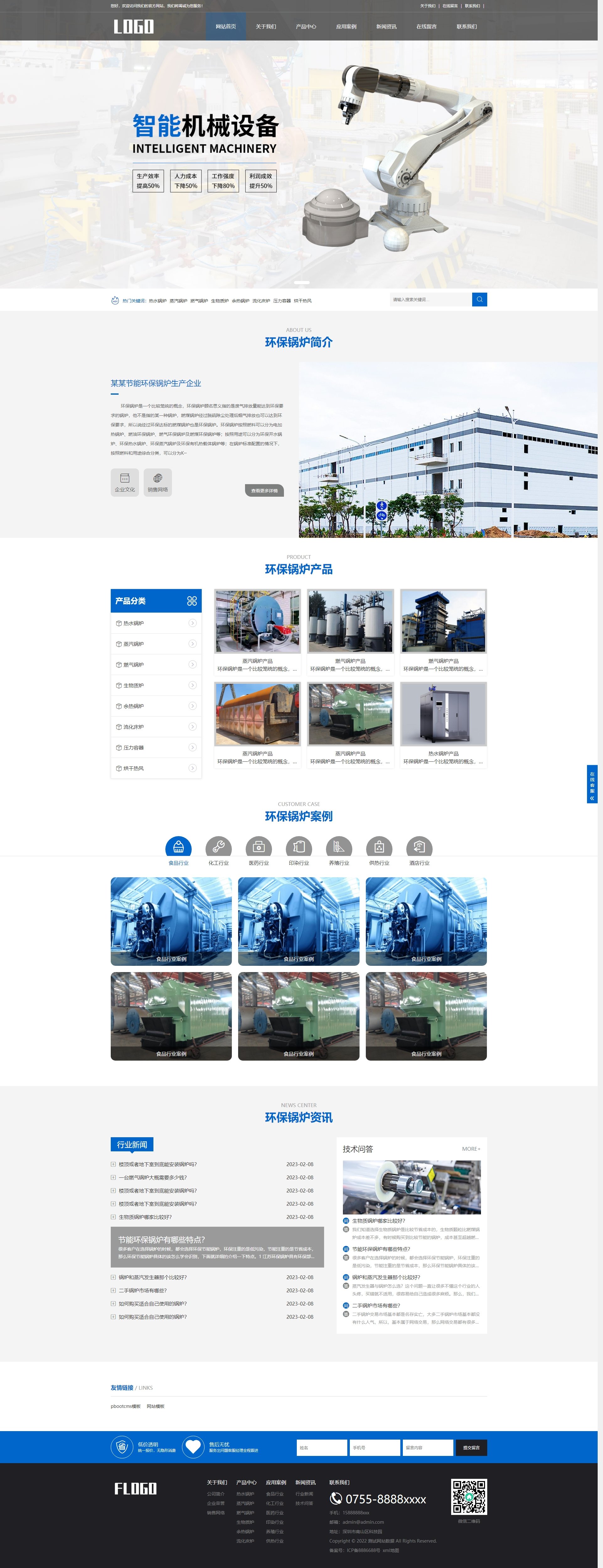
Task: Click the search magnifier button
Action: [479, 300]
